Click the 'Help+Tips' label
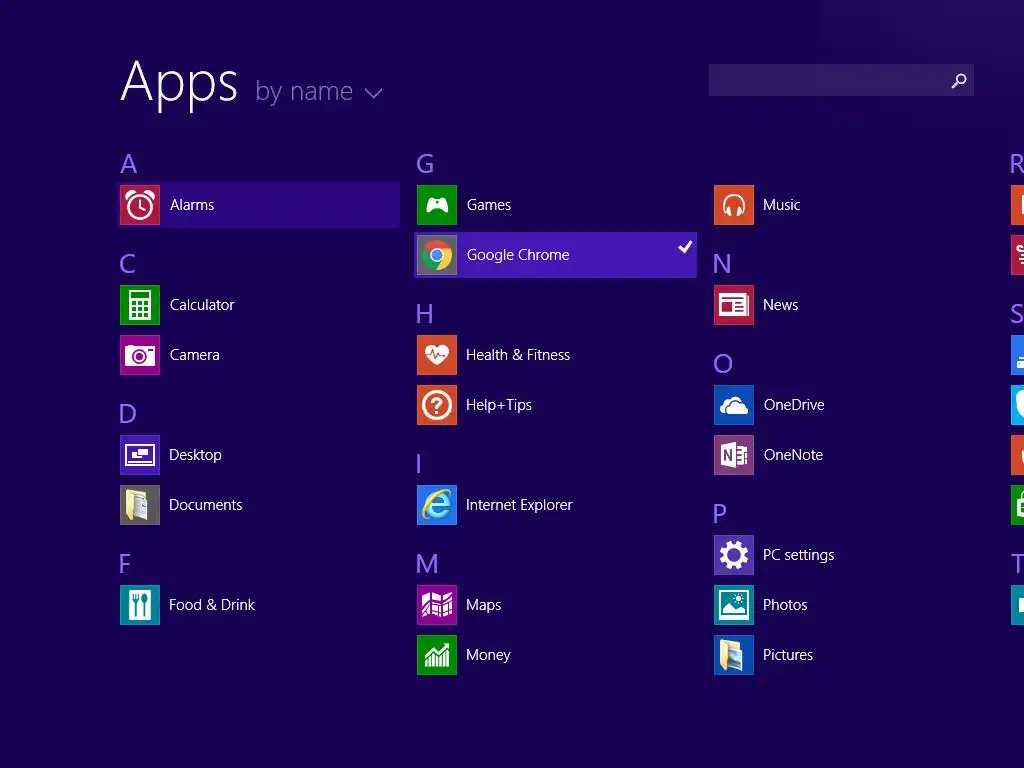The width and height of the screenshot is (1024, 768). click(499, 406)
